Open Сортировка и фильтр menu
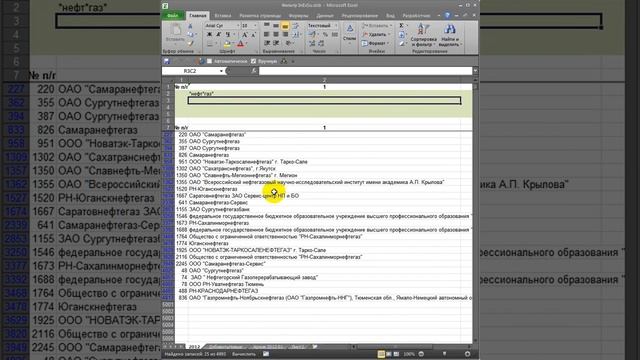640x360 pixels. 424,35
